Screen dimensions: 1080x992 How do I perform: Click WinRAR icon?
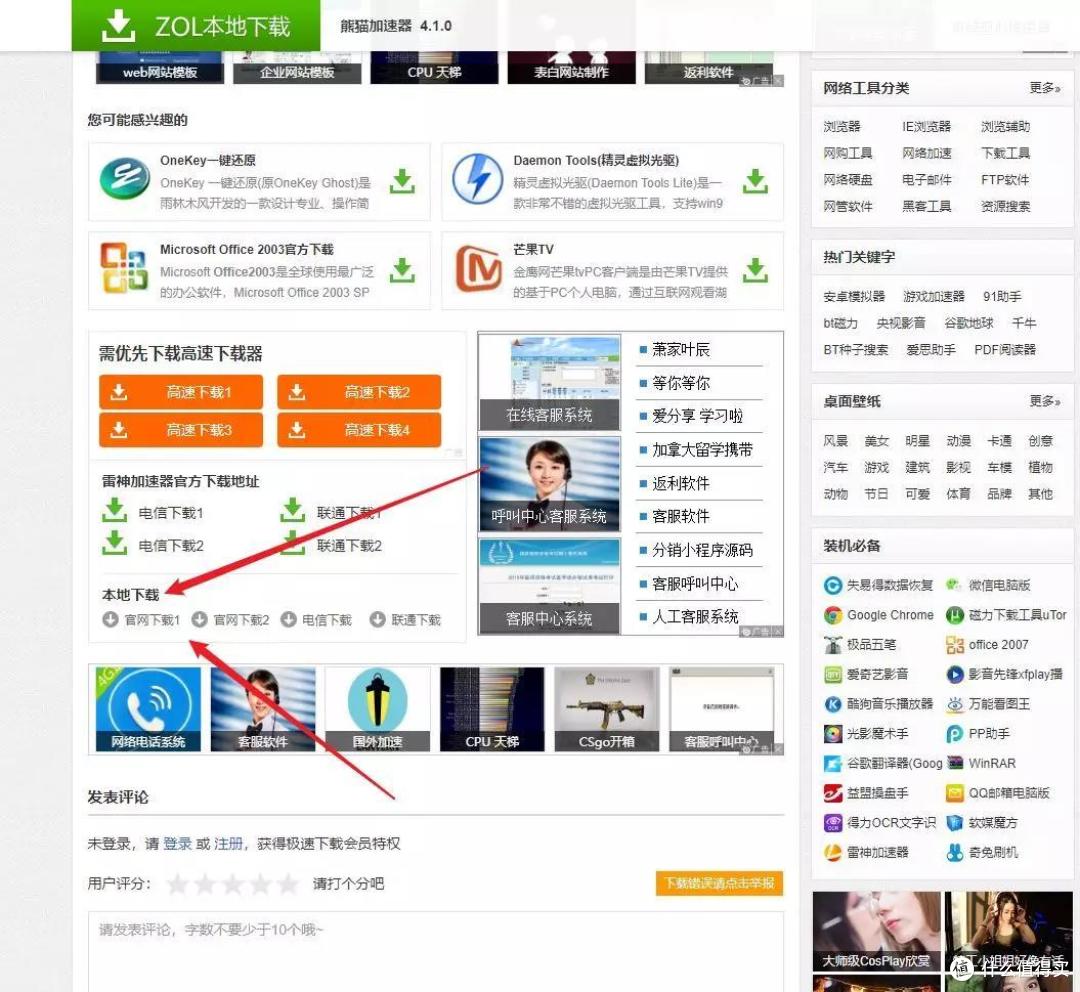coord(955,763)
